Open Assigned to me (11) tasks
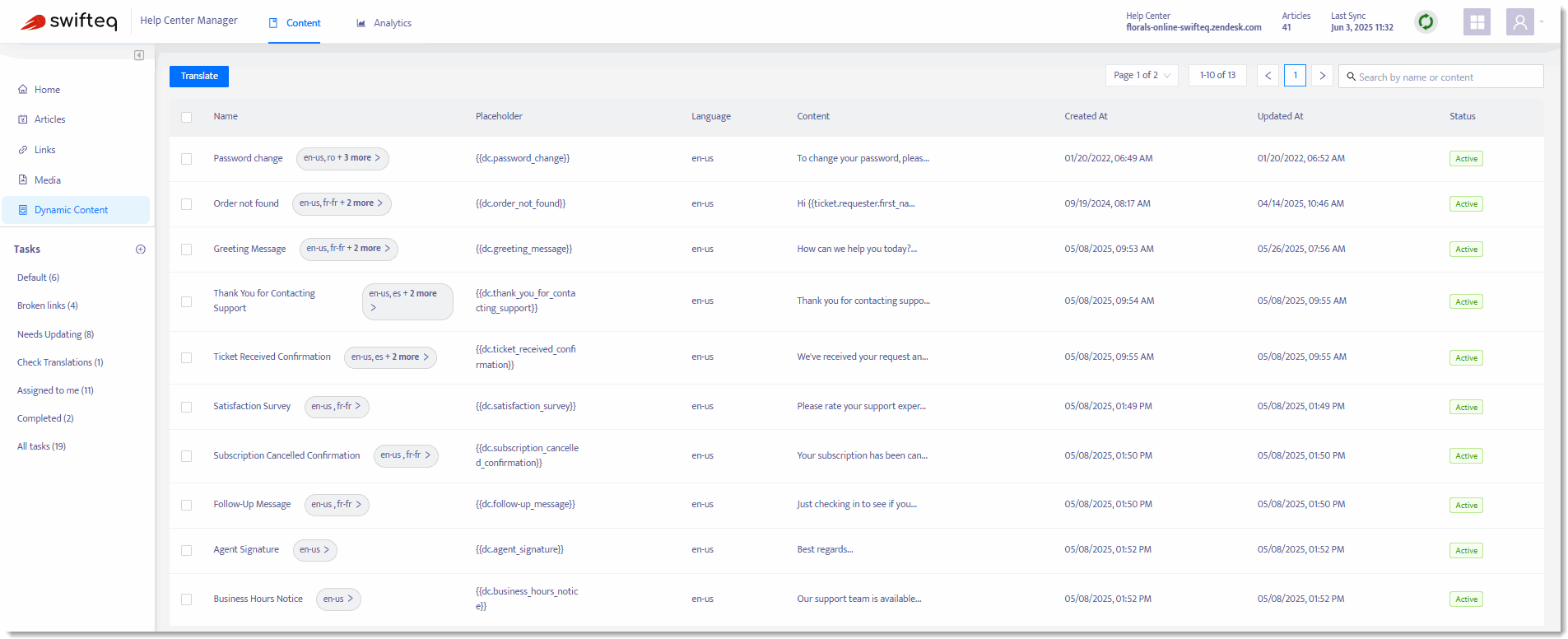This screenshot has height=639, width=1568. click(55, 390)
